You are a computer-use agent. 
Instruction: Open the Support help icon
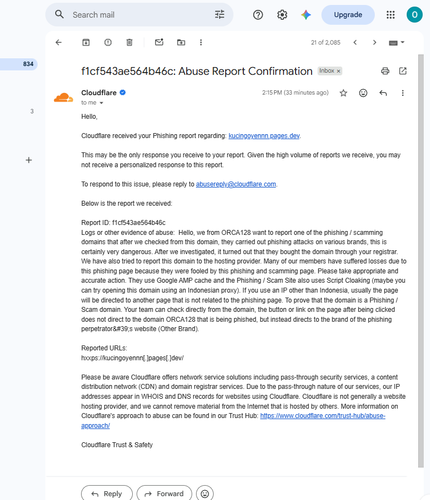tap(258, 15)
